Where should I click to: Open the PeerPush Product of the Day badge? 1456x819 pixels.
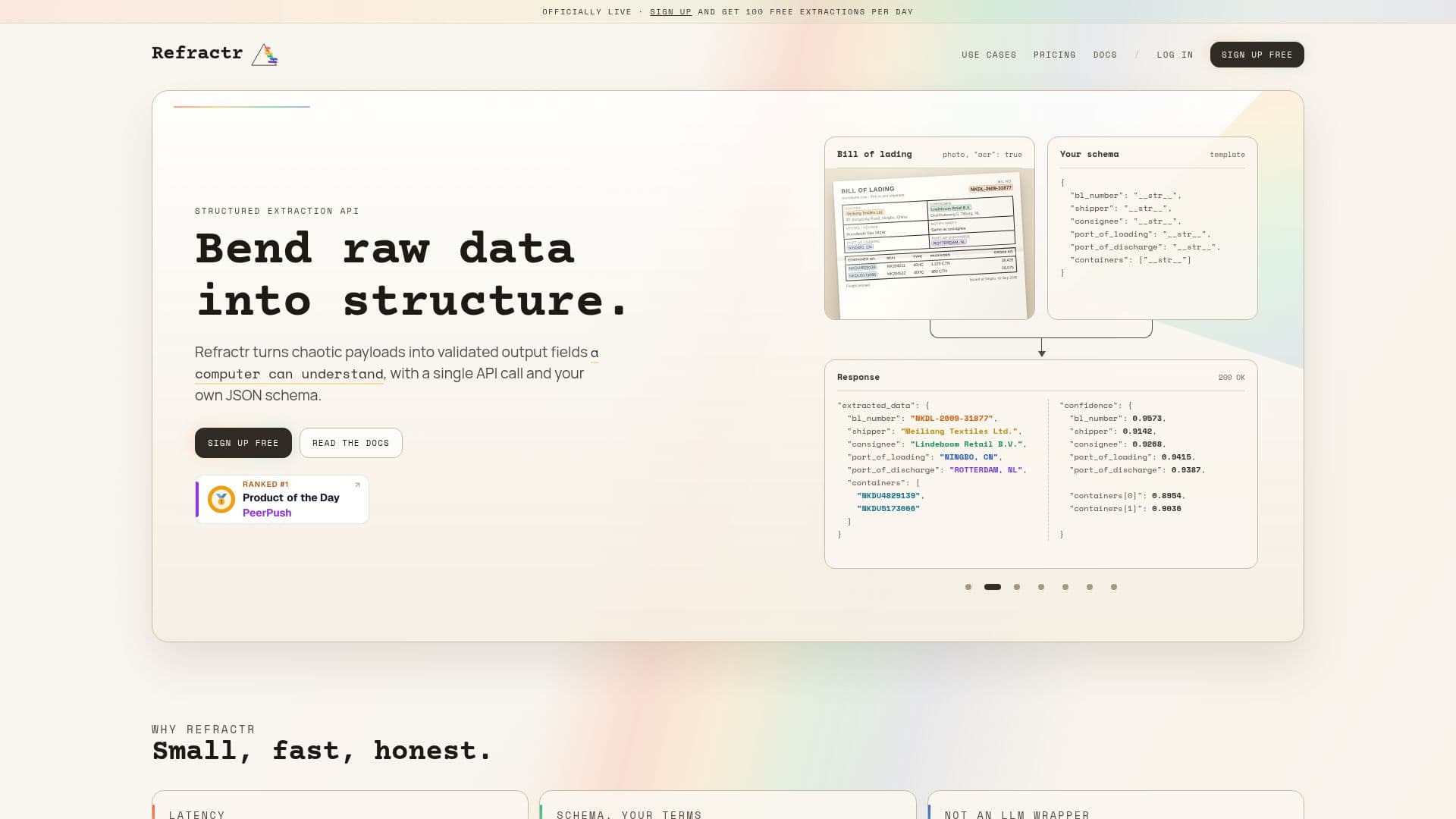pos(282,499)
